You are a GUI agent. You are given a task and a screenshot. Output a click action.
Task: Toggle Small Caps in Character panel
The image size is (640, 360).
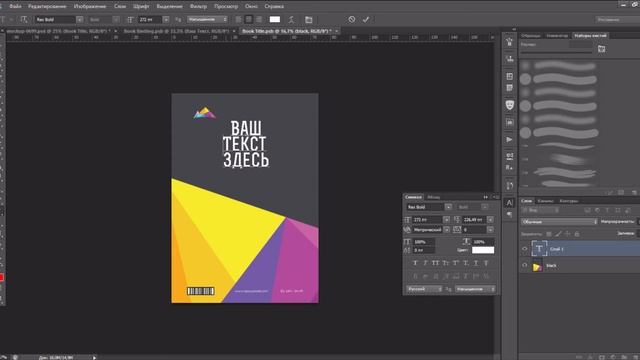pos(446,263)
